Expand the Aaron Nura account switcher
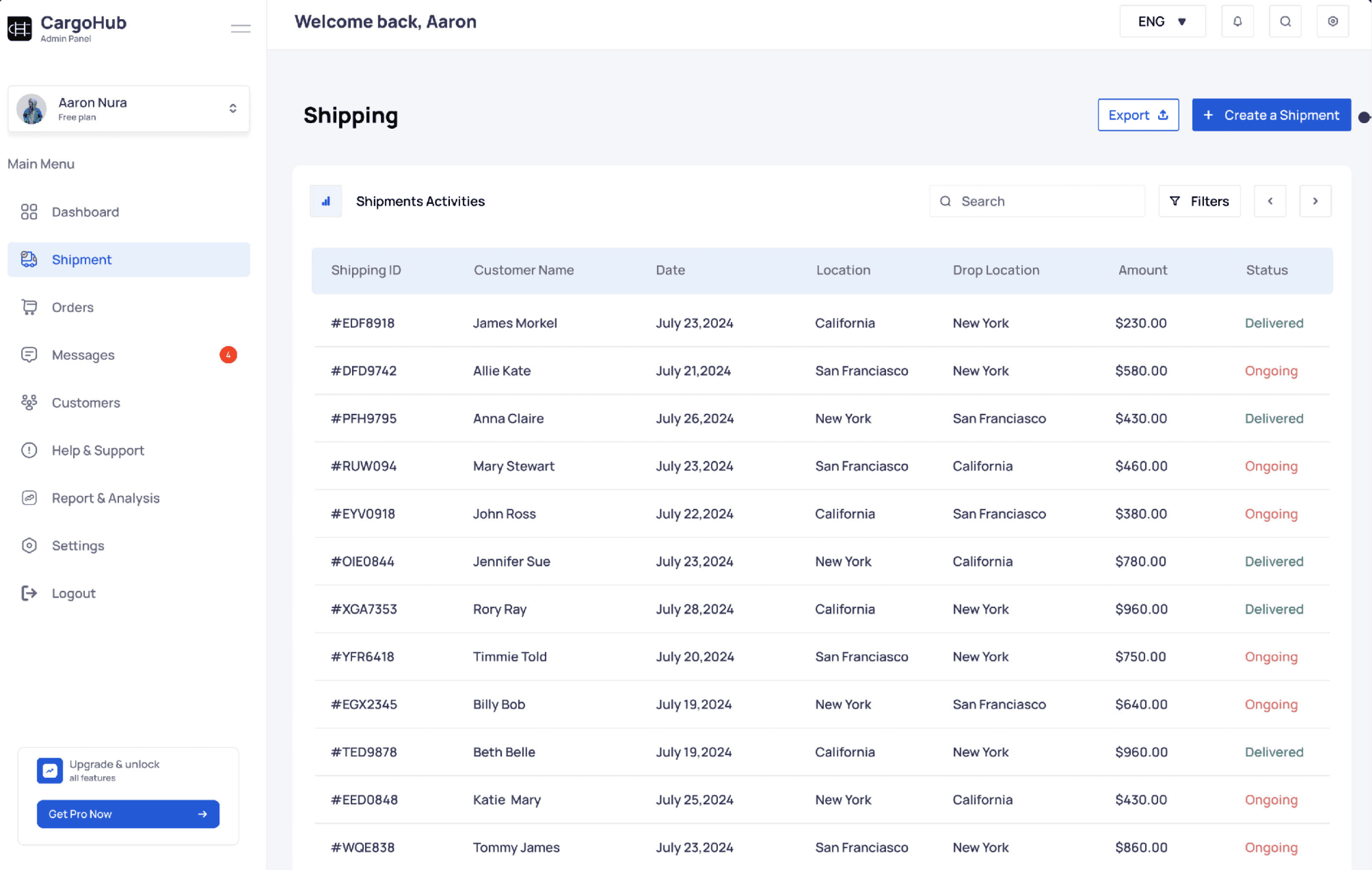 coord(233,108)
